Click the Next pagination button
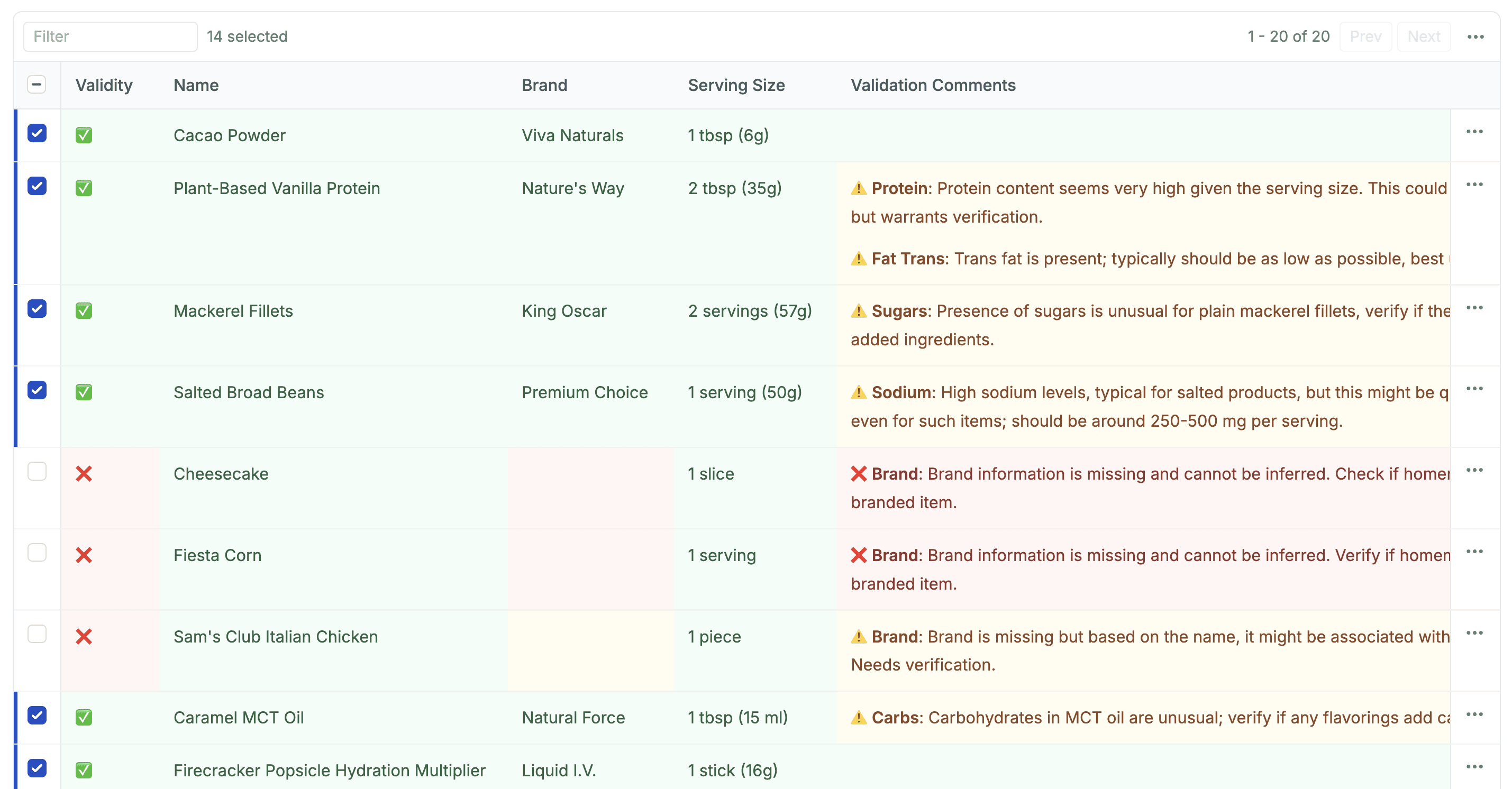The width and height of the screenshot is (1512, 789). pos(1424,36)
